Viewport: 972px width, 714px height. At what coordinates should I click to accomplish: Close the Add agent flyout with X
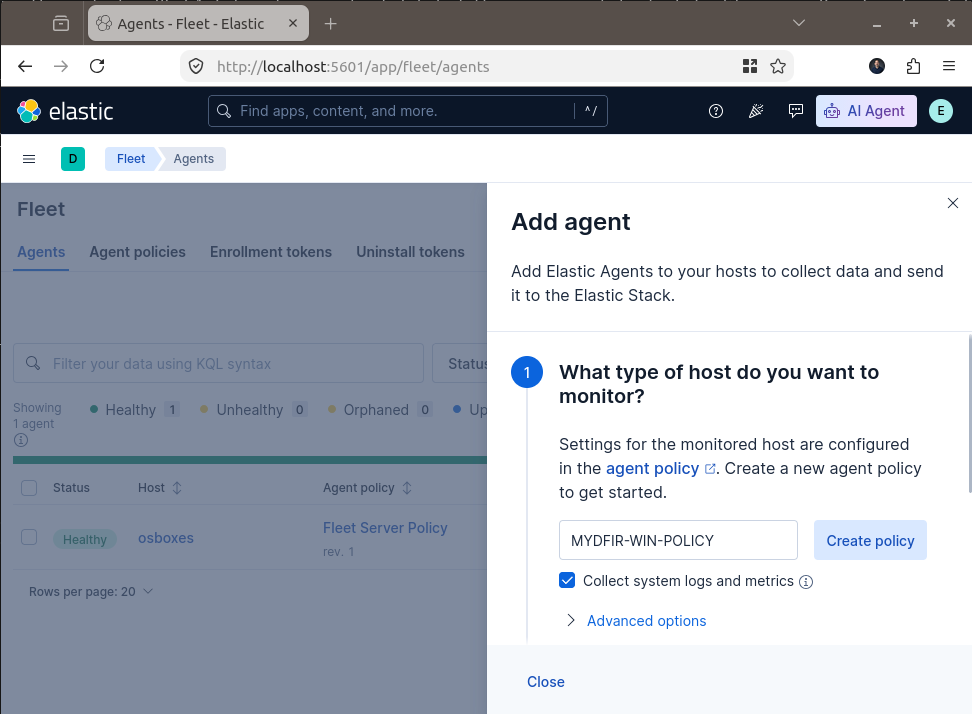[x=953, y=203]
